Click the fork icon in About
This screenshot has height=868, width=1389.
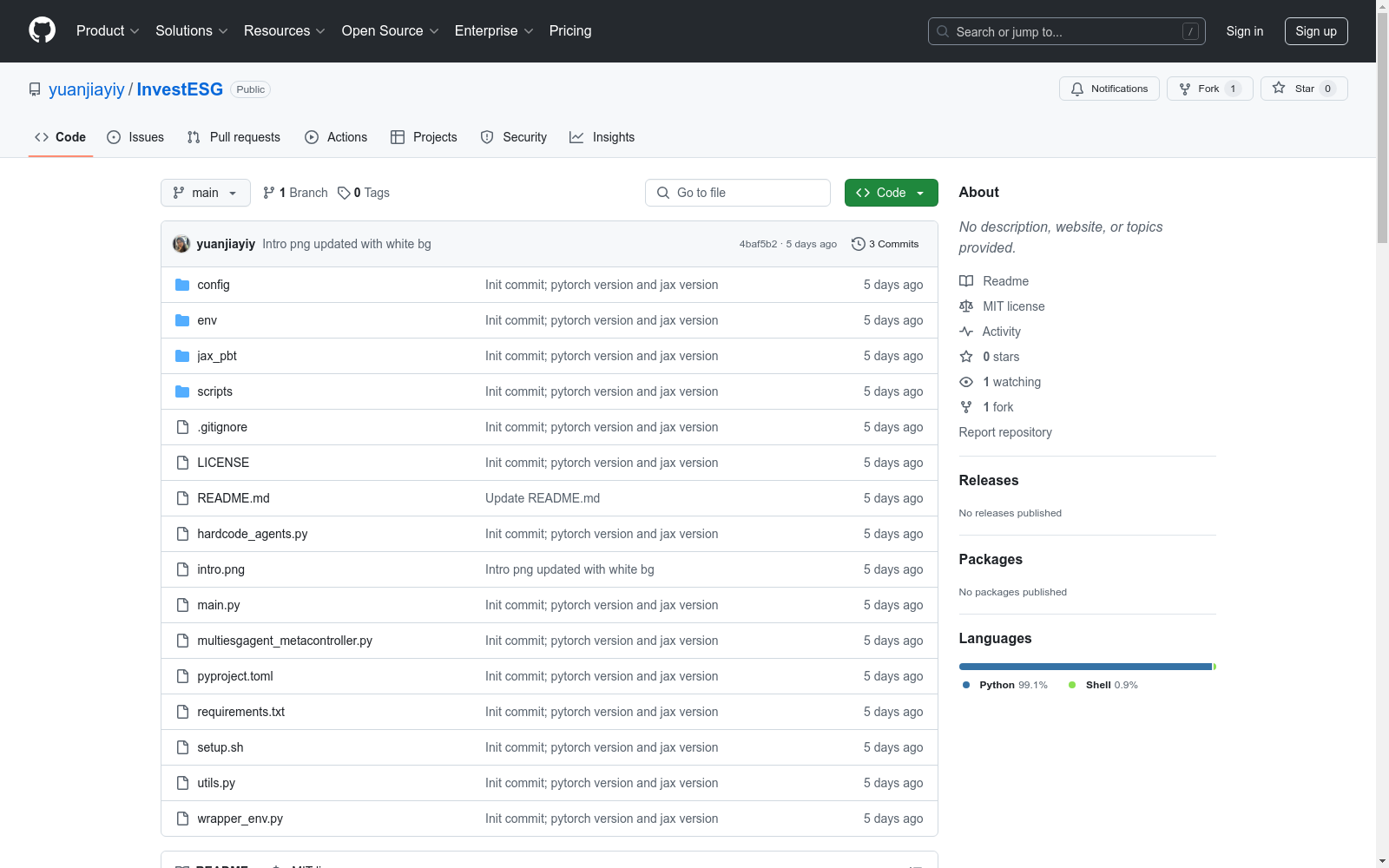coord(966,407)
